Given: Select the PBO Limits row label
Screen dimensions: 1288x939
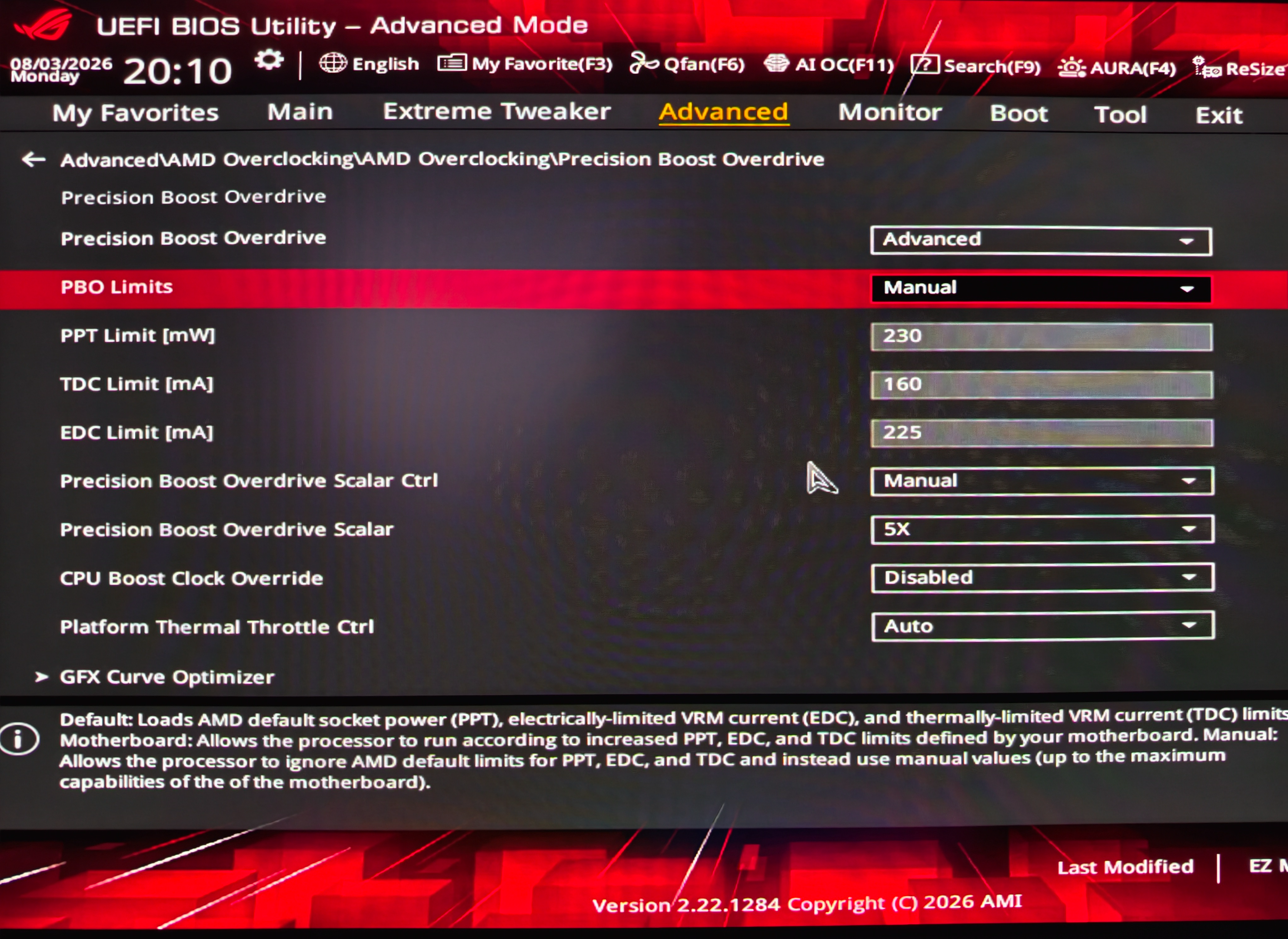Looking at the screenshot, I should point(116,287).
